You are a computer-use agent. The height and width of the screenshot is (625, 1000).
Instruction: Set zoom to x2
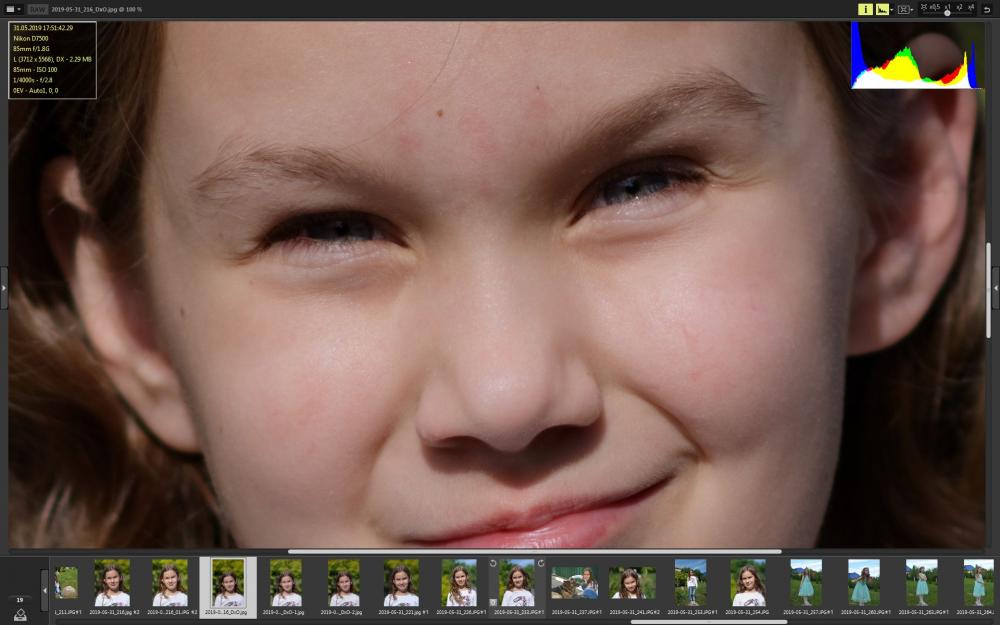click(959, 7)
